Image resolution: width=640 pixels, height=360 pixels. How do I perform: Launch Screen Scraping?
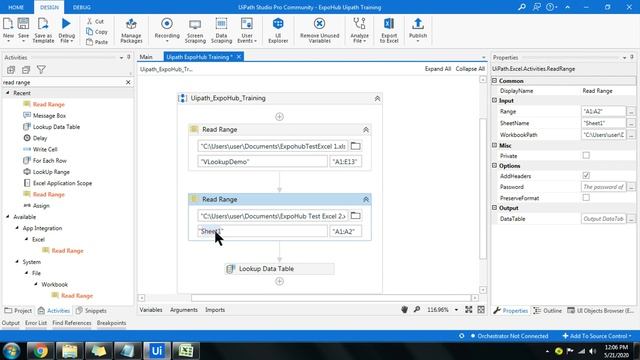195,31
